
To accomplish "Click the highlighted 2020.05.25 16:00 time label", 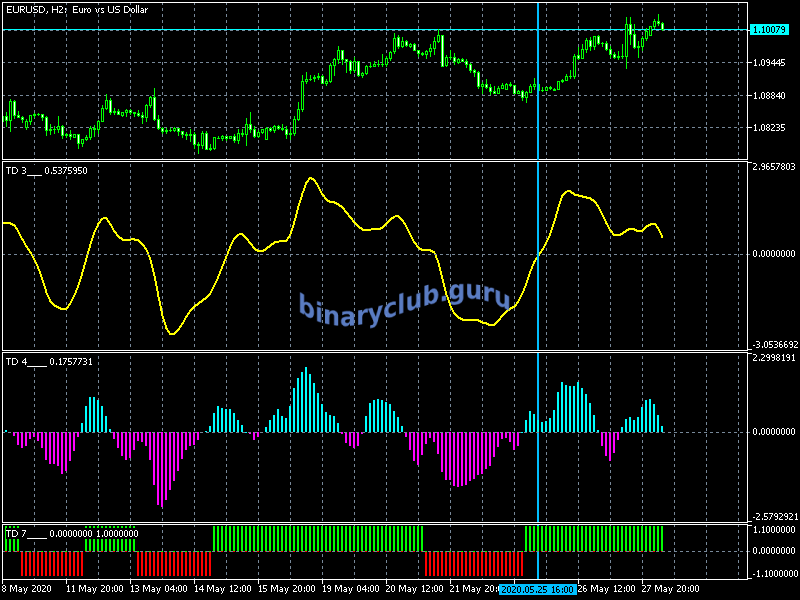I will point(537,590).
